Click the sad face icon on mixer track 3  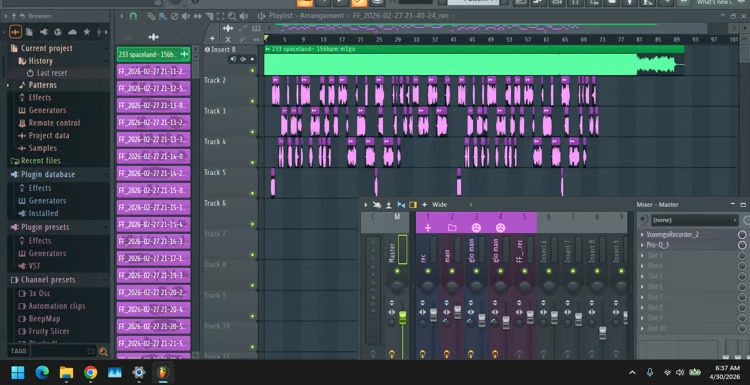(x=476, y=228)
